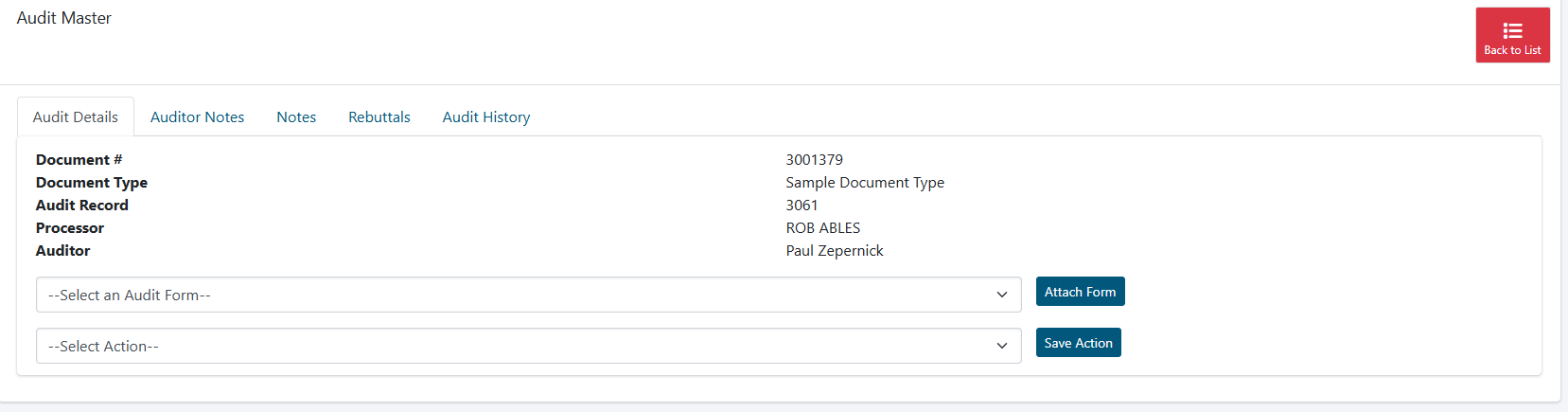Click the processor name ROB ABLES
Image resolution: width=1568 pixels, height=412 pixels.
pos(822,228)
